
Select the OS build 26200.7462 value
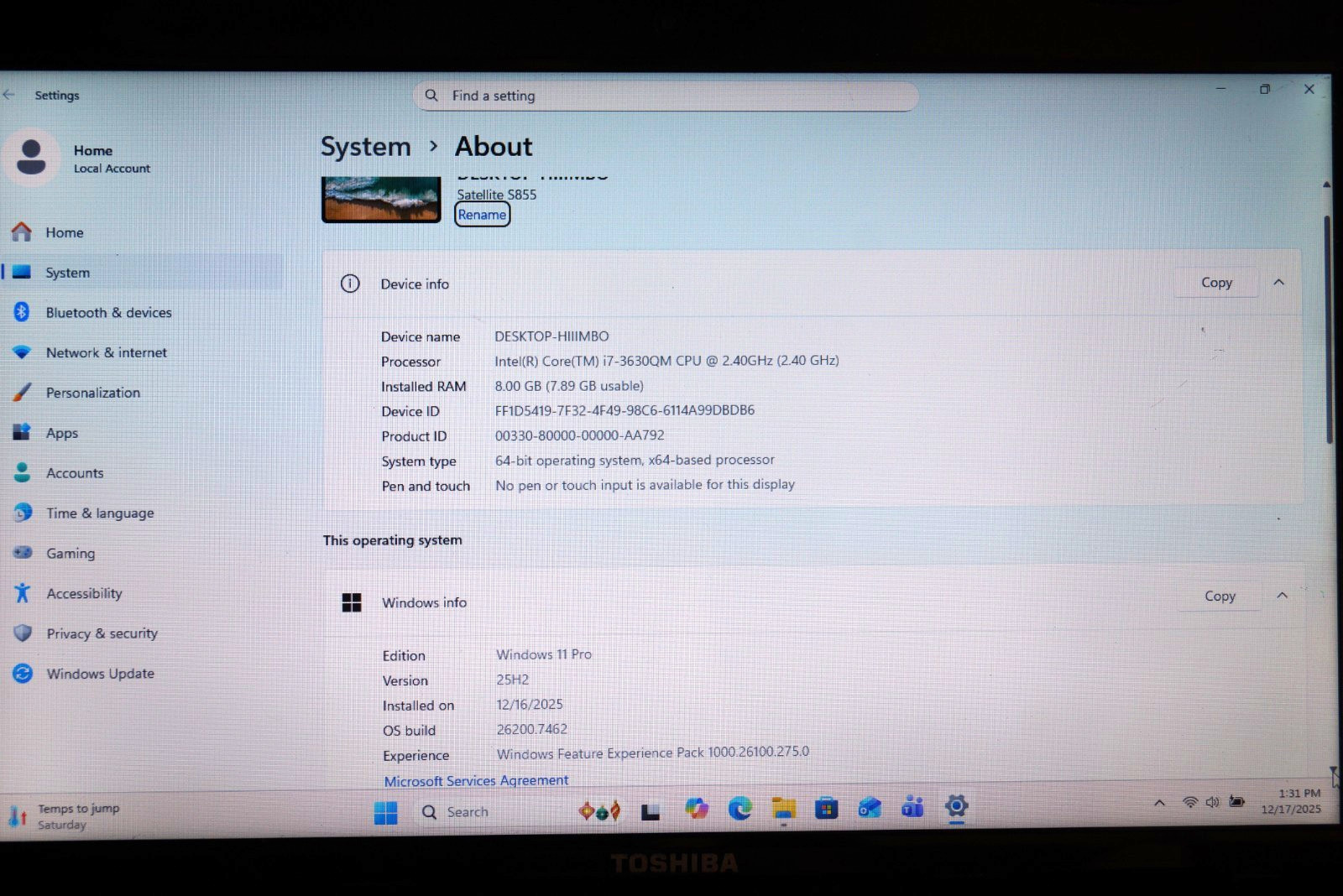click(532, 729)
